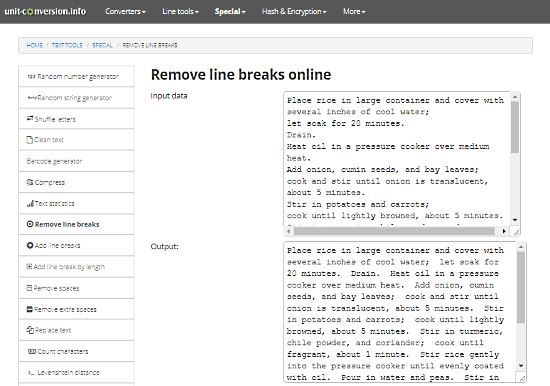Open Remove extra spaces sidebar item
This screenshot has width=550, height=386.
tap(76, 309)
